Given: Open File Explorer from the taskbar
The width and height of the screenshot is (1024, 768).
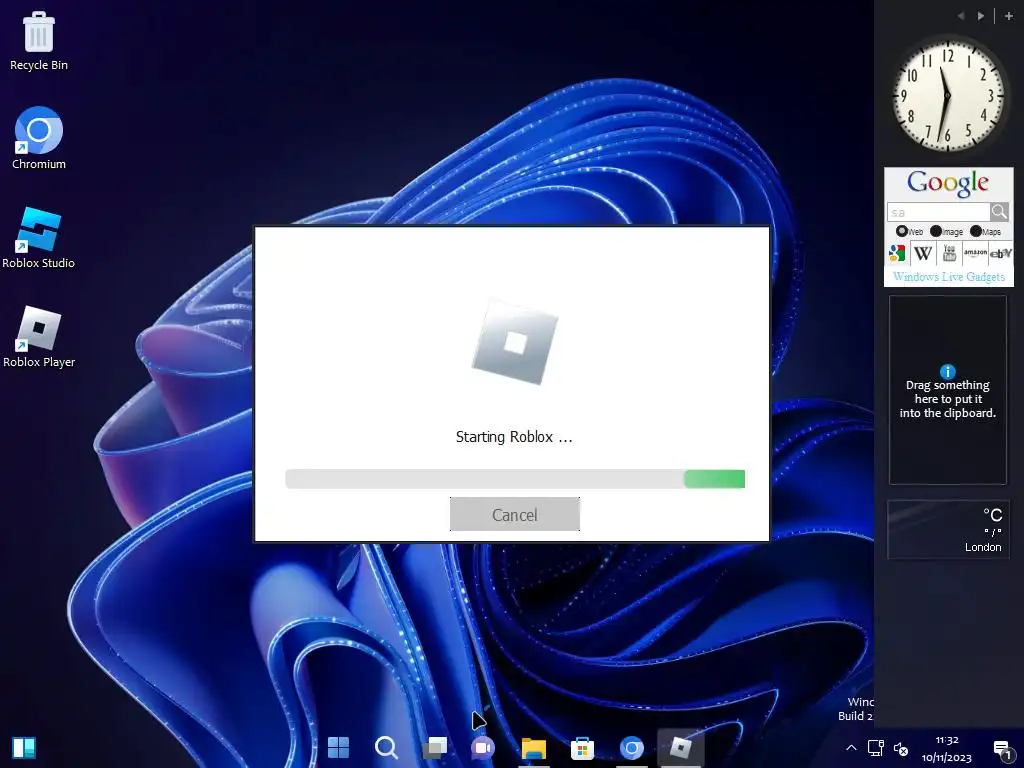Looking at the screenshot, I should coord(534,748).
